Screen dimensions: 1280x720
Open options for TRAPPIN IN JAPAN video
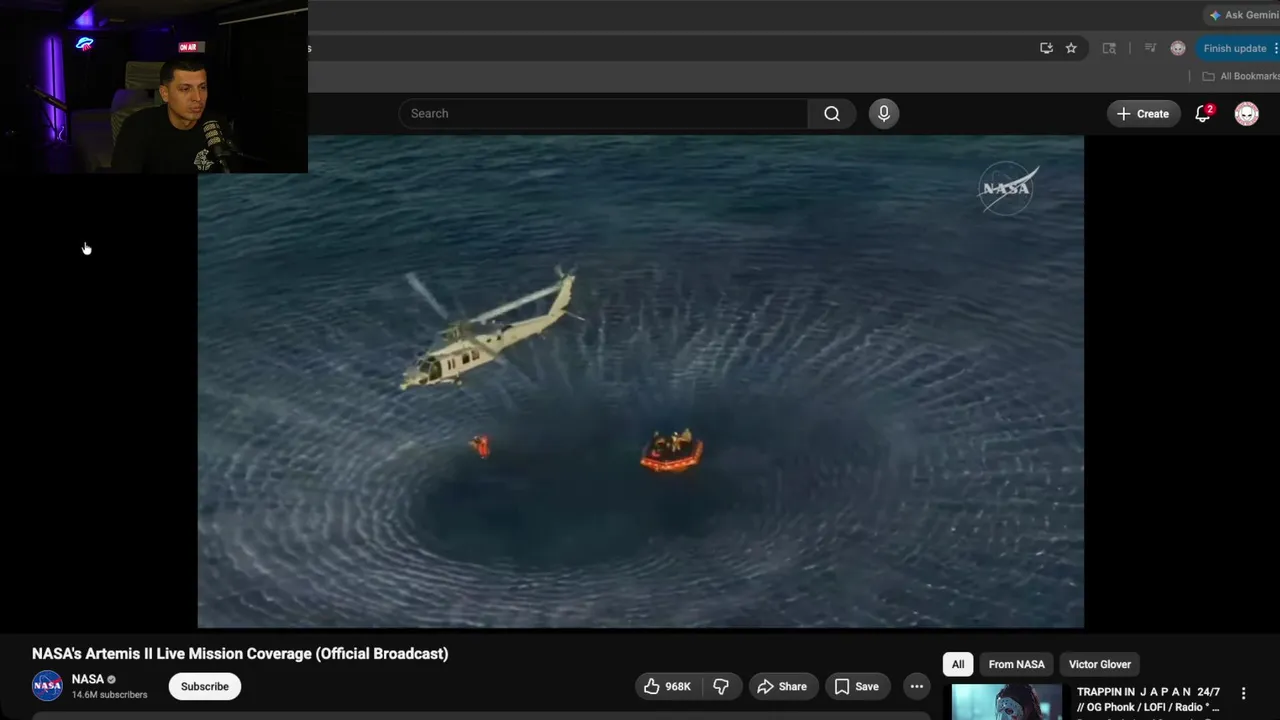click(1243, 693)
